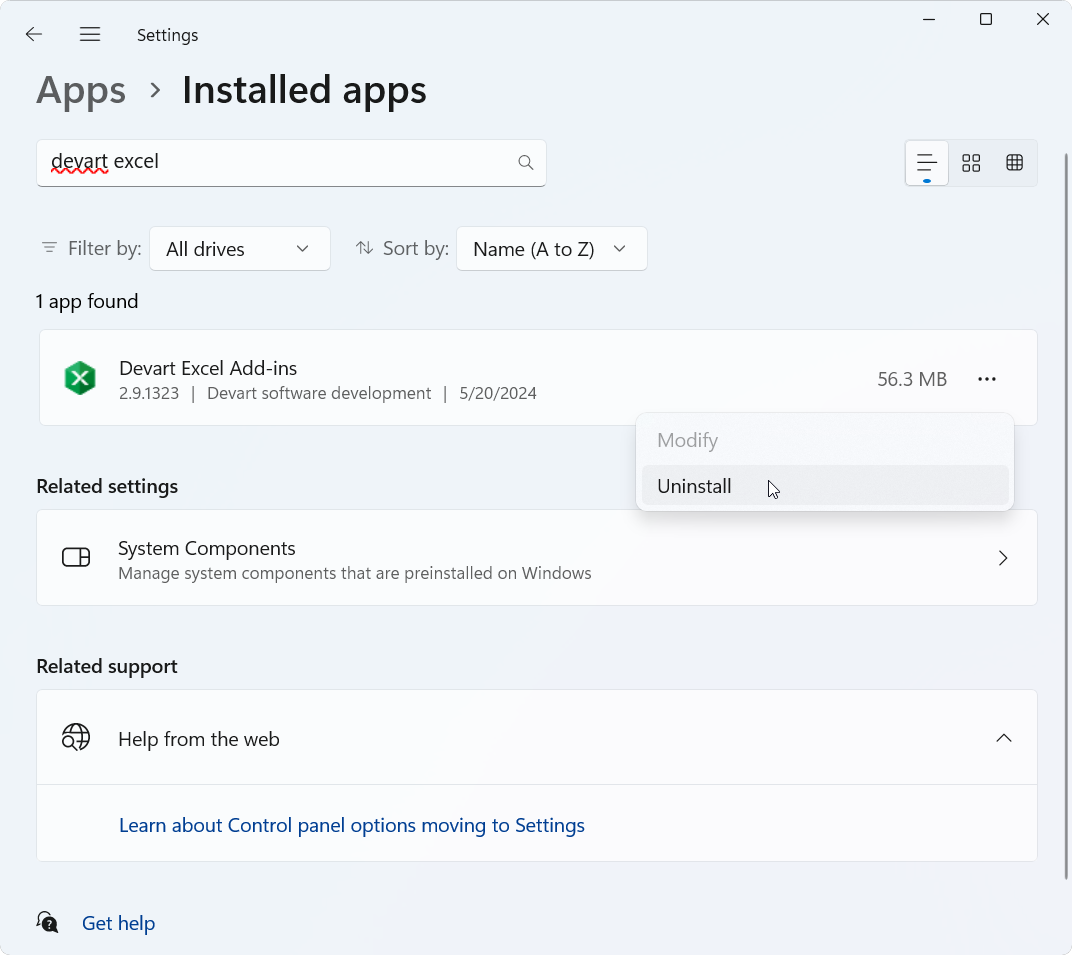The height and width of the screenshot is (955, 1072).
Task: Click the System Components icon
Action: coord(76,557)
